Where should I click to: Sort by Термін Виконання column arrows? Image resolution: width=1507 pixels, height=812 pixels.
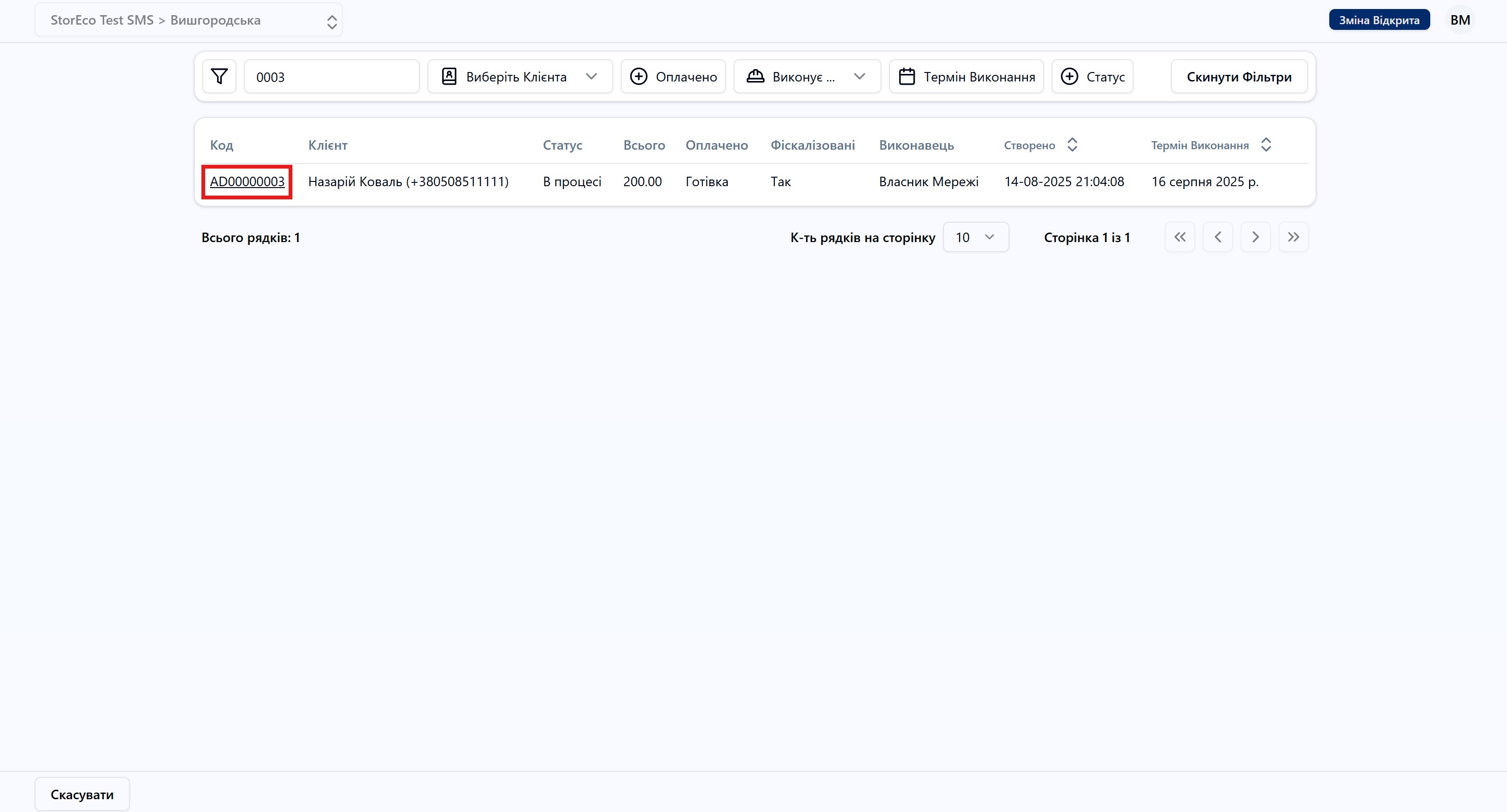point(1266,145)
